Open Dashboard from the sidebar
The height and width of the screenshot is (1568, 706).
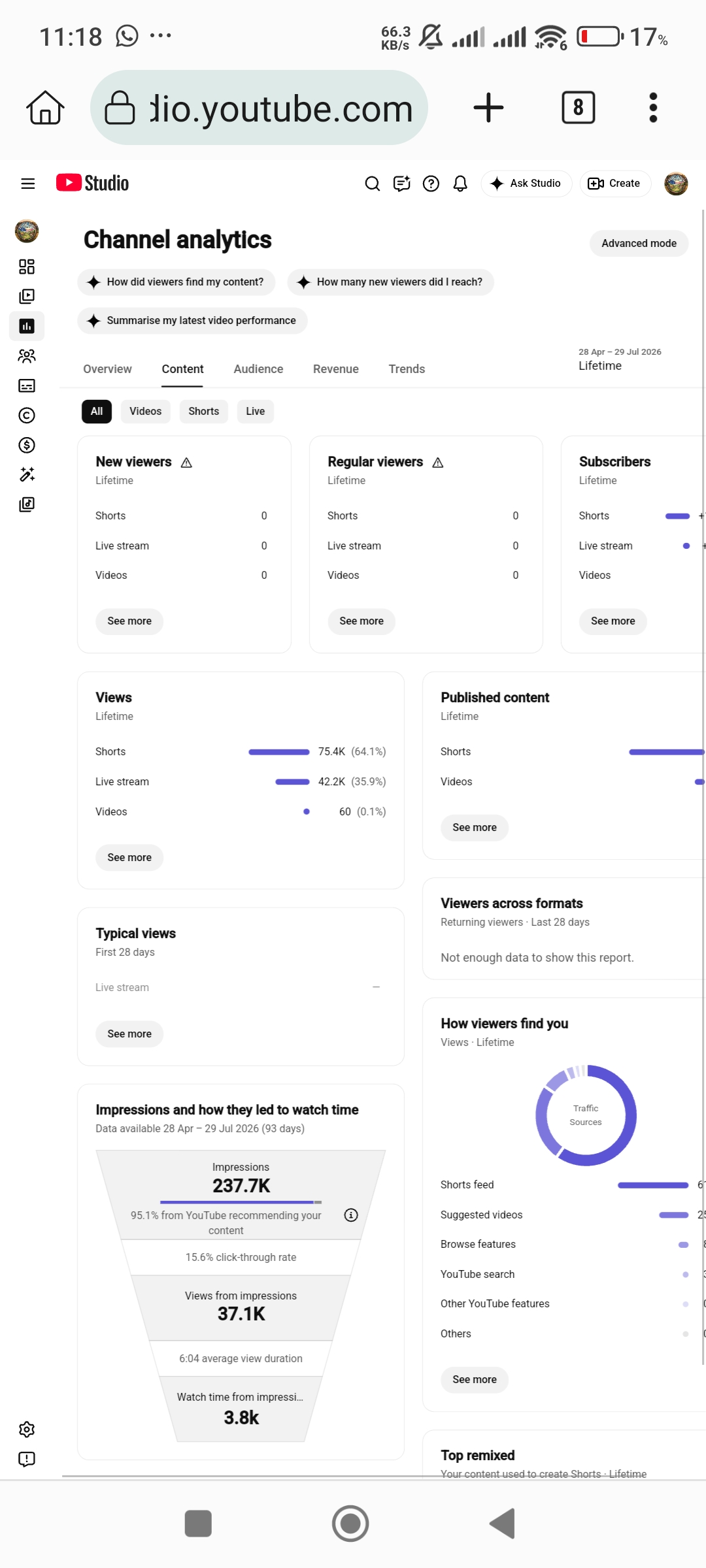click(x=27, y=267)
